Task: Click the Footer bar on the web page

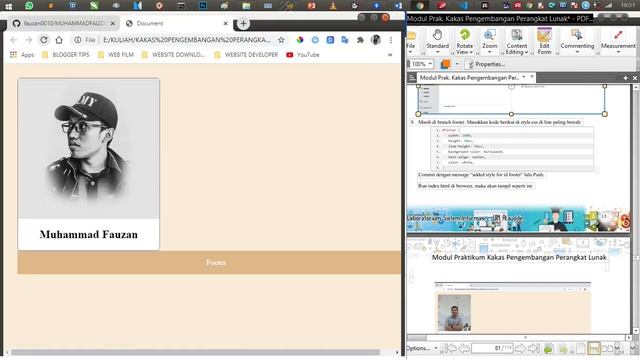Action: coord(209,262)
